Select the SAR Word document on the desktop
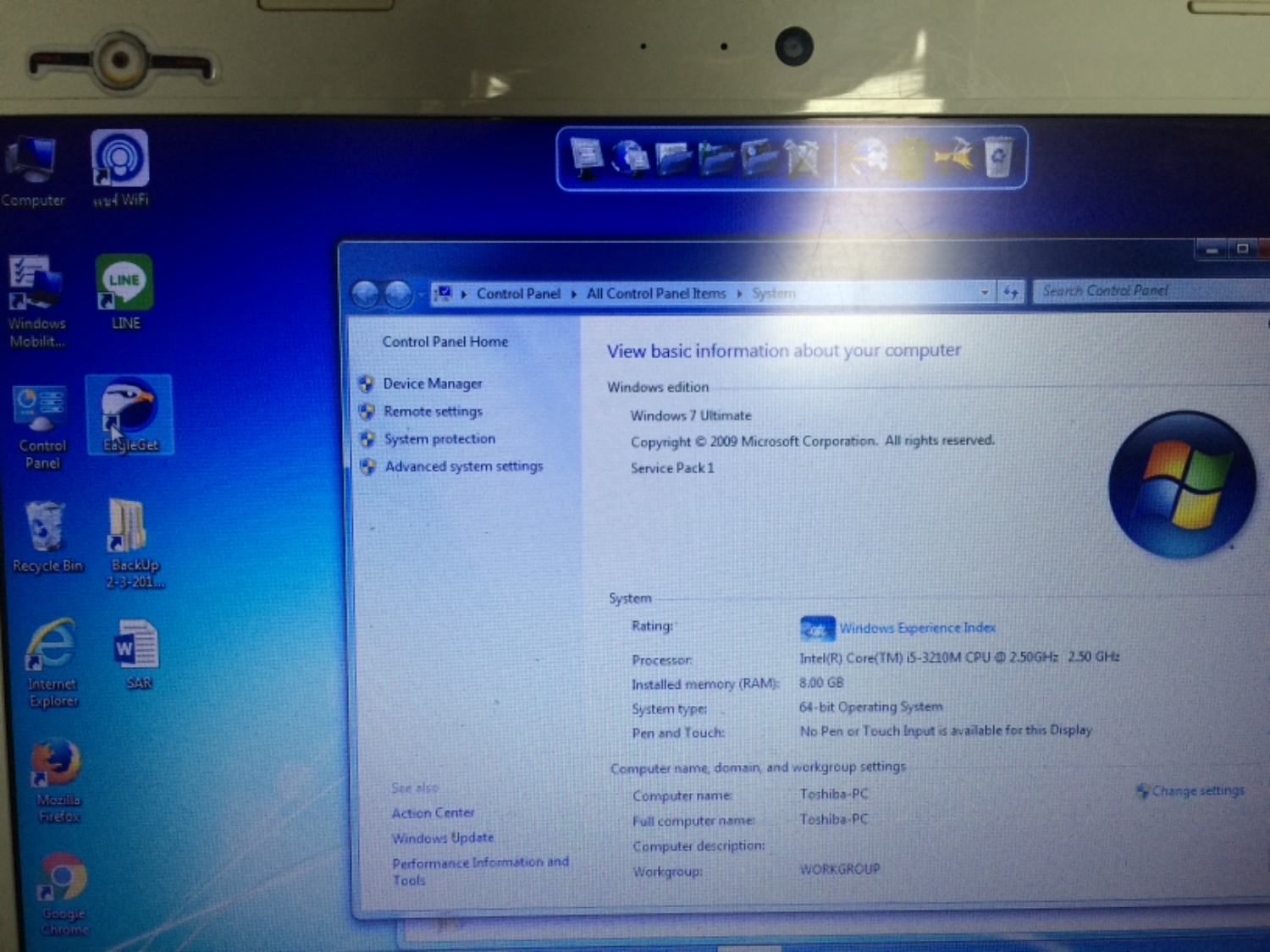The width and height of the screenshot is (1270, 952). 136,655
